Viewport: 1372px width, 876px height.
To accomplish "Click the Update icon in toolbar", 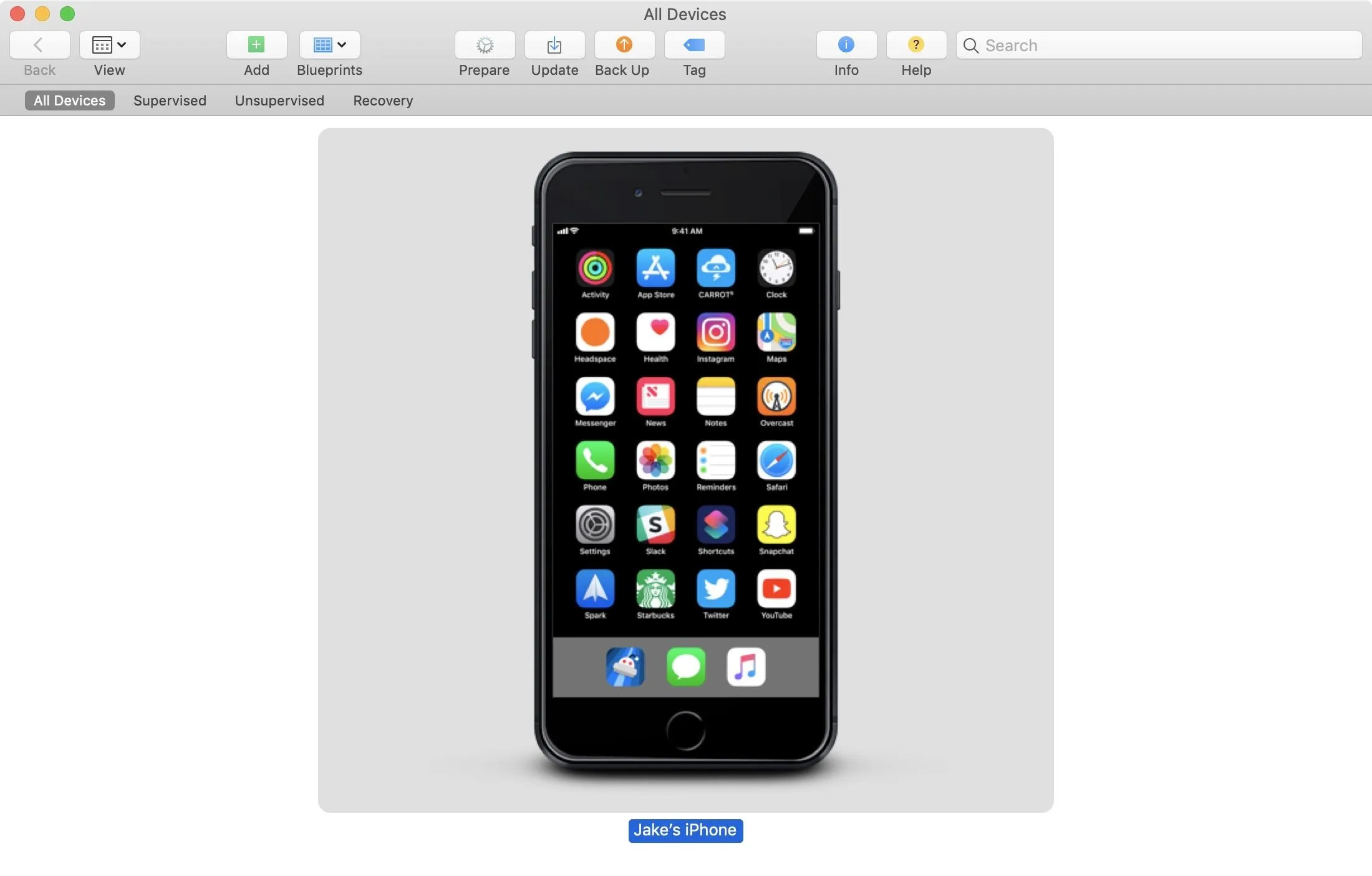I will coord(554,44).
